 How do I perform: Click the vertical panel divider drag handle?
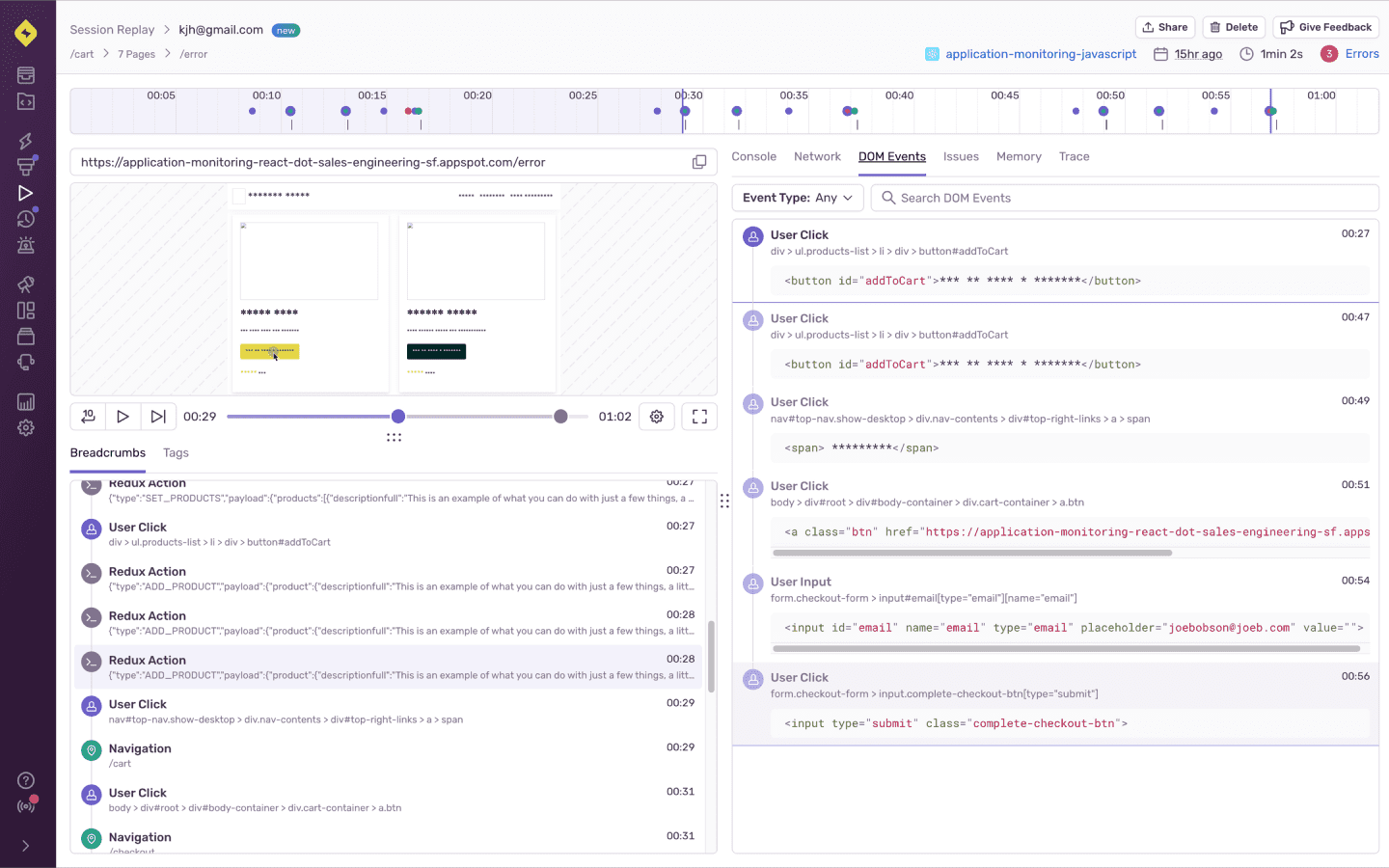[x=724, y=502]
